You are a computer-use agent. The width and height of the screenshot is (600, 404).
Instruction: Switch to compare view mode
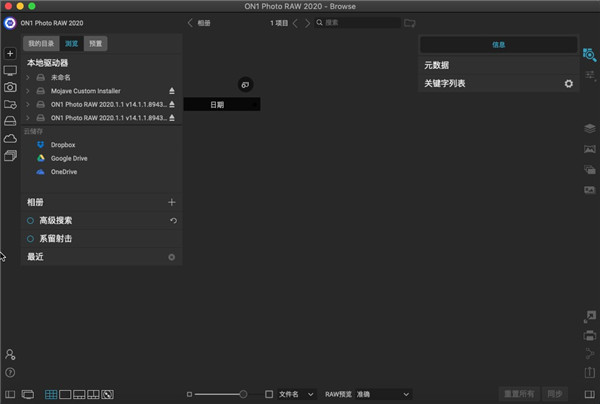[93, 394]
